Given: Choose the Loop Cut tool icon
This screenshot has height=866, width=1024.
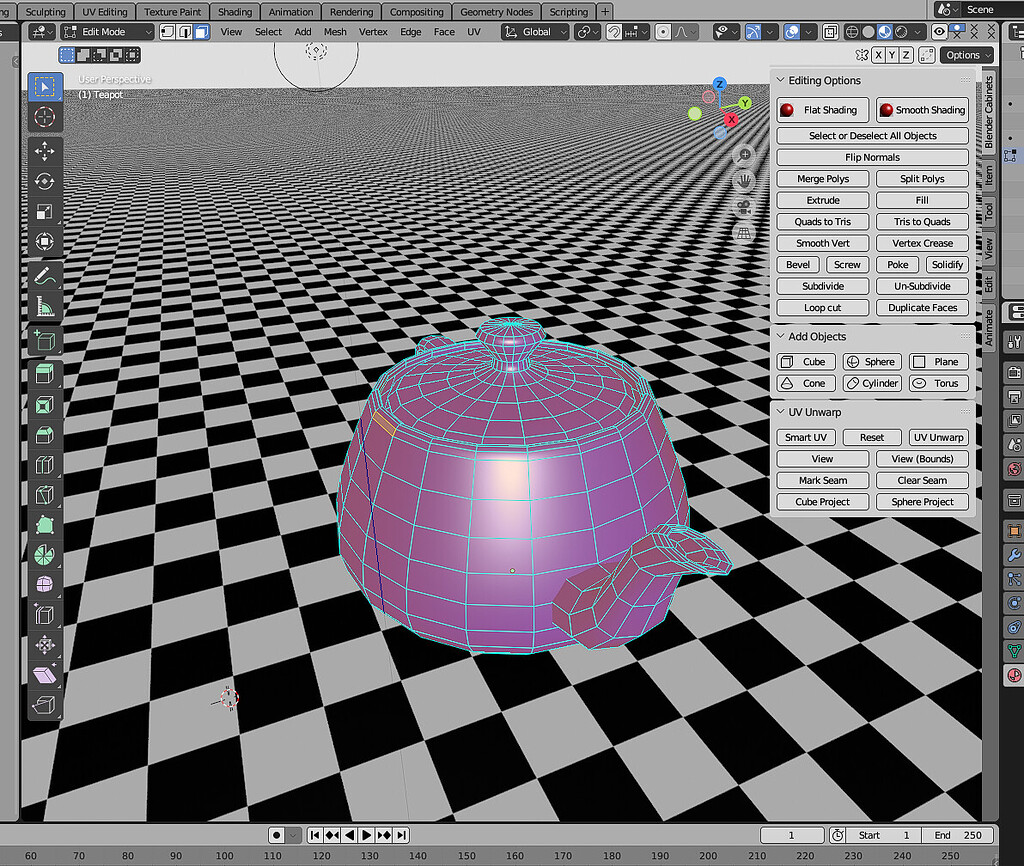Looking at the screenshot, I should 44,465.
